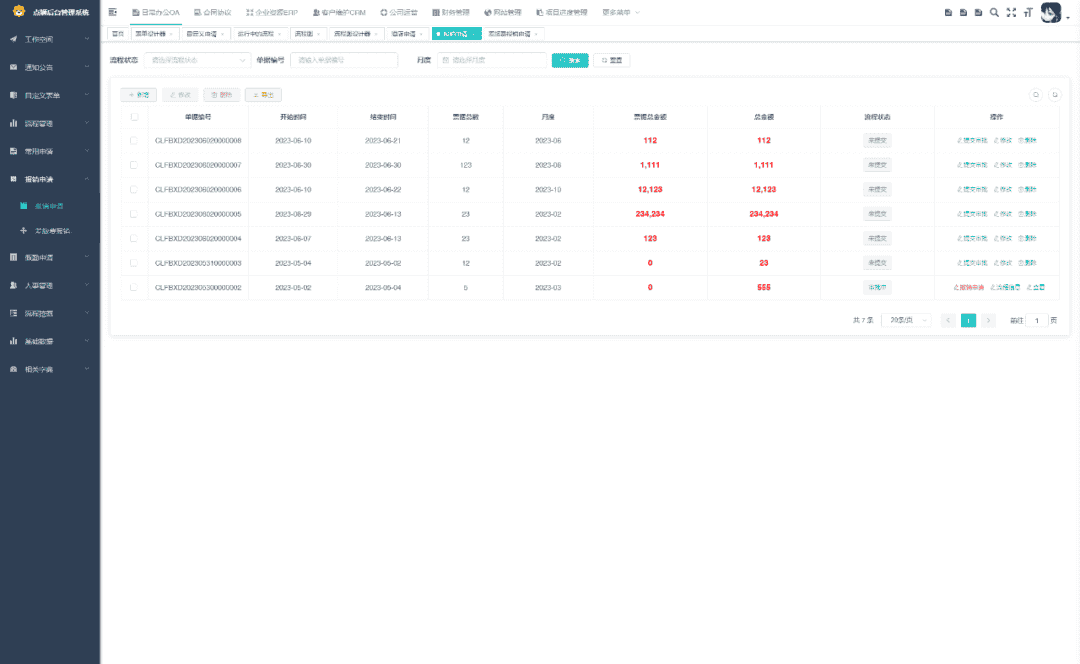Image resolution: width=1080 pixels, height=664 pixels.
Task: Switch to the 首页 tab
Action: [x=118, y=33]
